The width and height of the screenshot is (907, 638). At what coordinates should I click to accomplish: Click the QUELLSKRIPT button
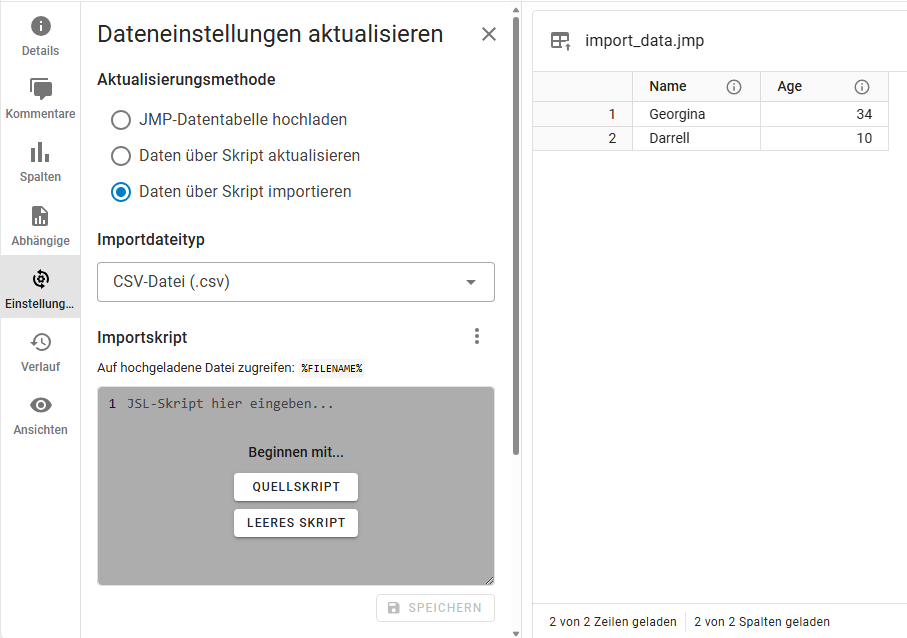(x=296, y=487)
